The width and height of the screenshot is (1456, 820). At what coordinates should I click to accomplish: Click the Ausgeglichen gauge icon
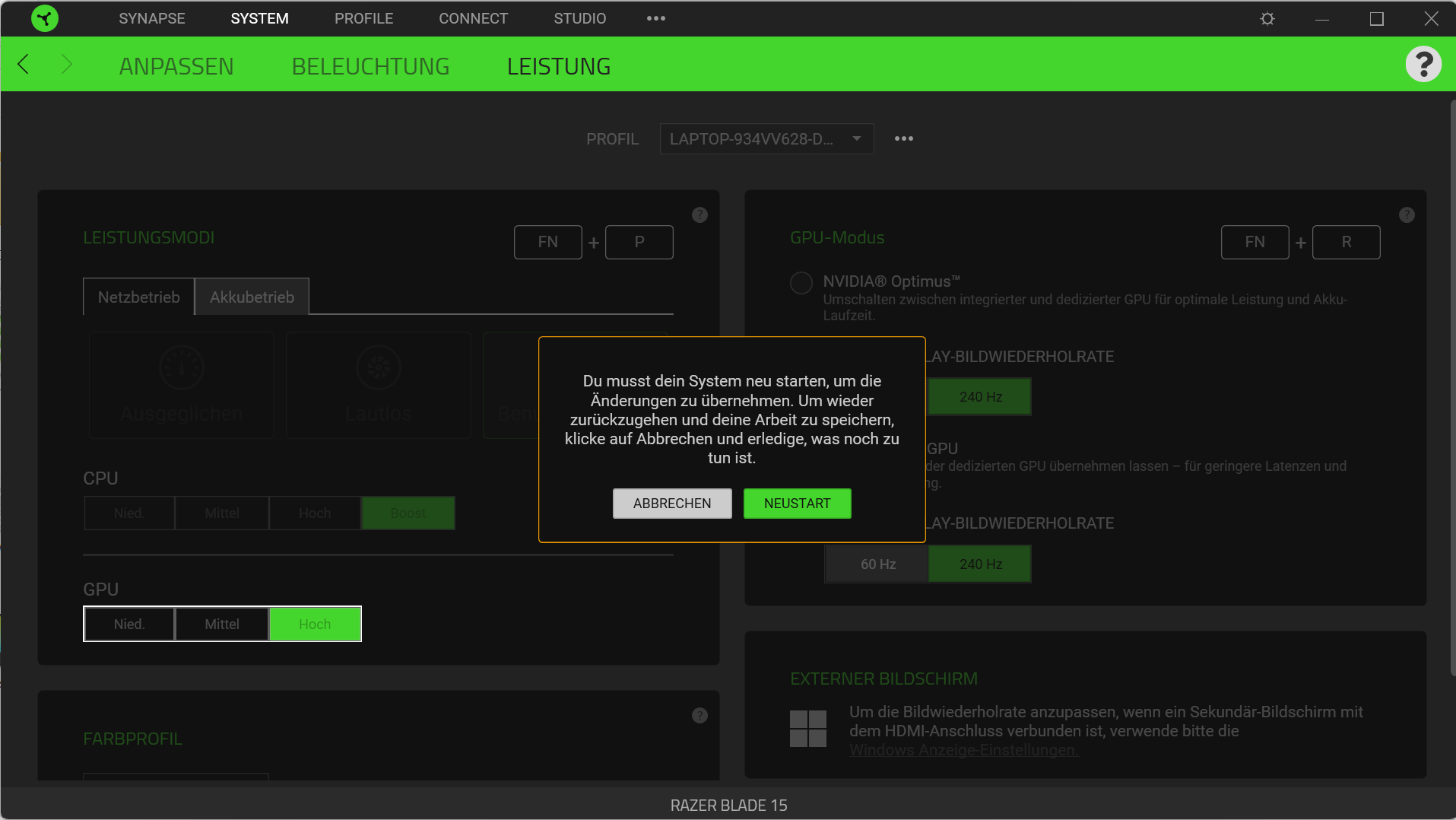pyautogui.click(x=182, y=368)
